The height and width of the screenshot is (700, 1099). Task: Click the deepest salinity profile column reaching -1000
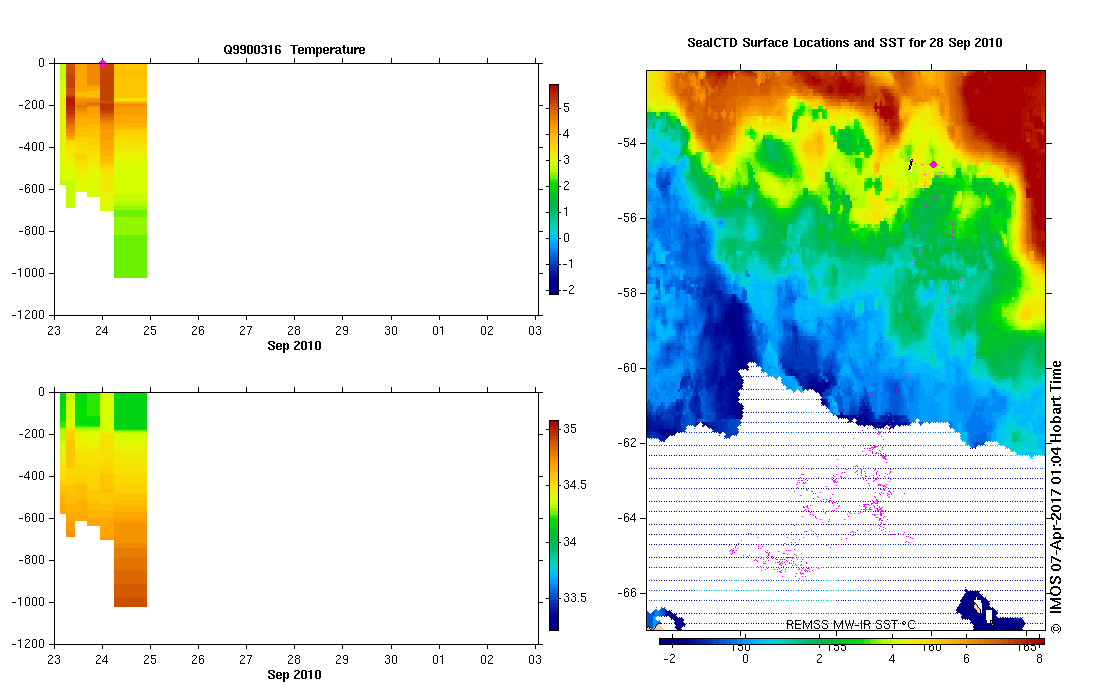[130, 500]
